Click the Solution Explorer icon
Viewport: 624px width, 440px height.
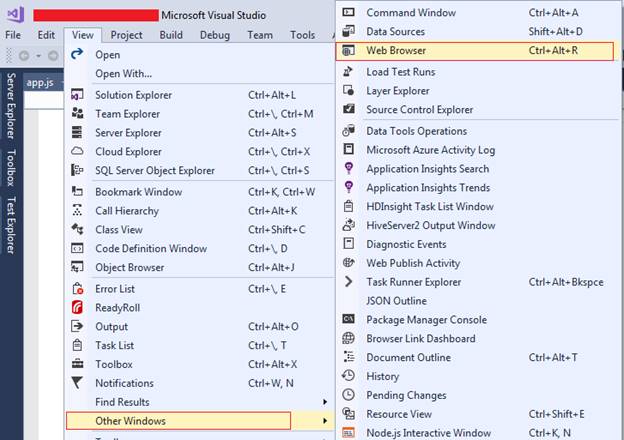tap(77, 95)
